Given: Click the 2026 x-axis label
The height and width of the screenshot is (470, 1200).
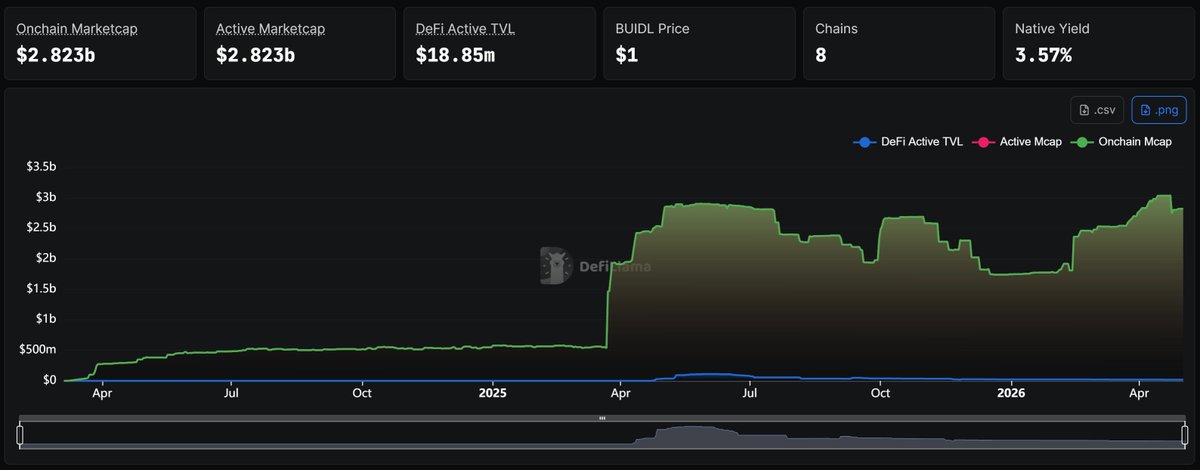Looking at the screenshot, I should click(x=1011, y=394).
